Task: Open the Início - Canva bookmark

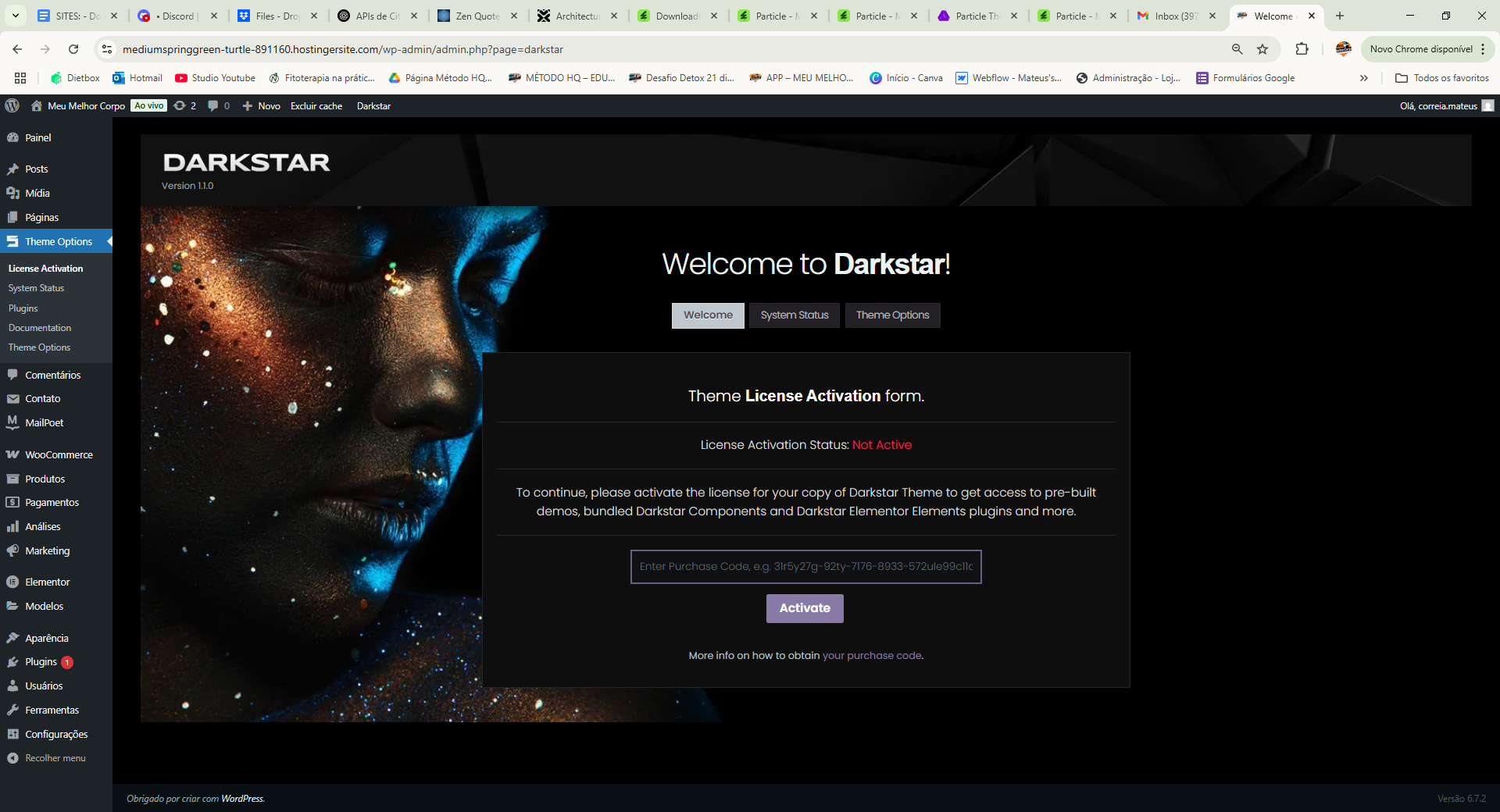Action: [906, 78]
